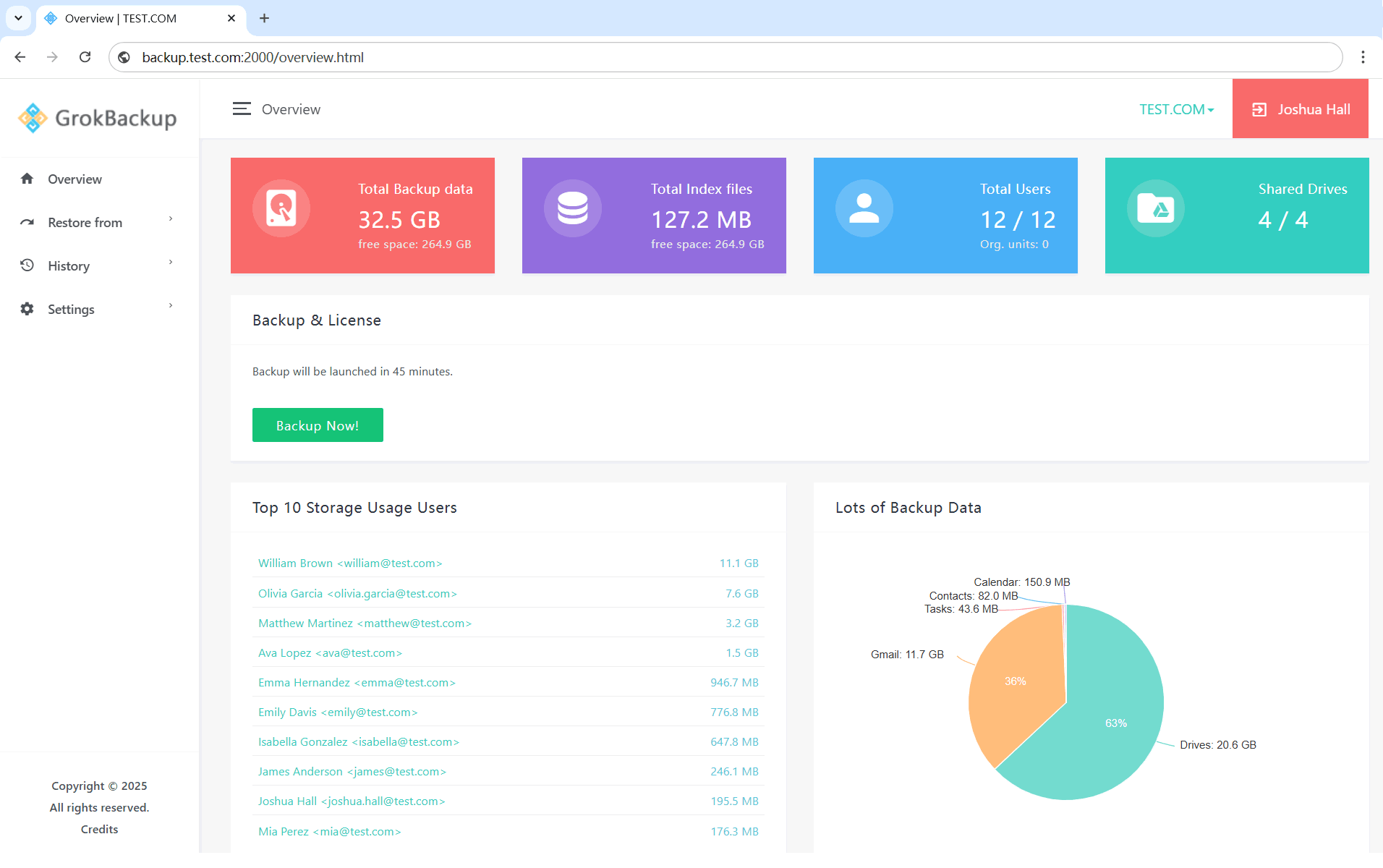Click the Restore from arrow icon

point(27,222)
